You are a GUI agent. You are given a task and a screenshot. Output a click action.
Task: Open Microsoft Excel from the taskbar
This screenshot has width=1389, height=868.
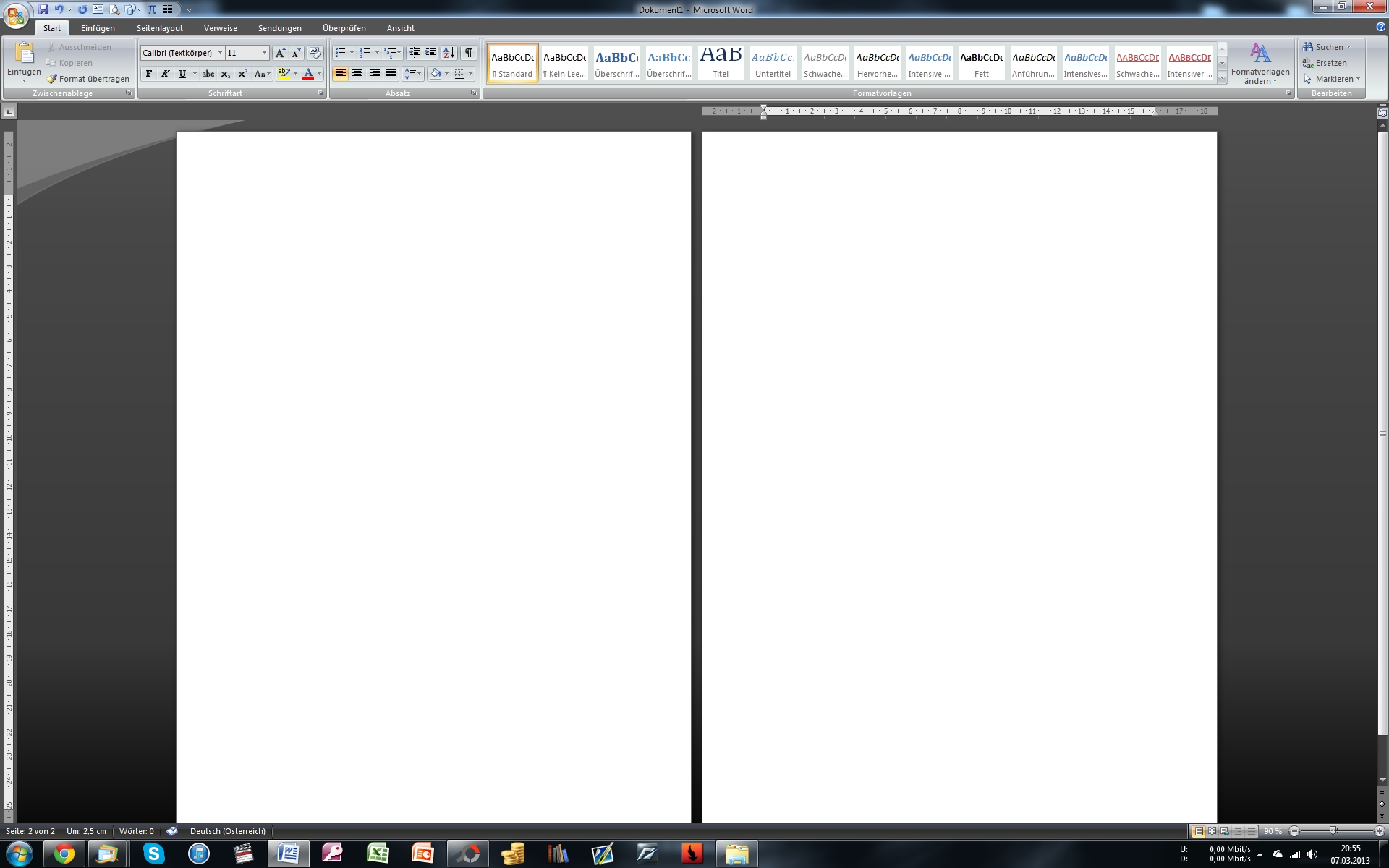[378, 854]
